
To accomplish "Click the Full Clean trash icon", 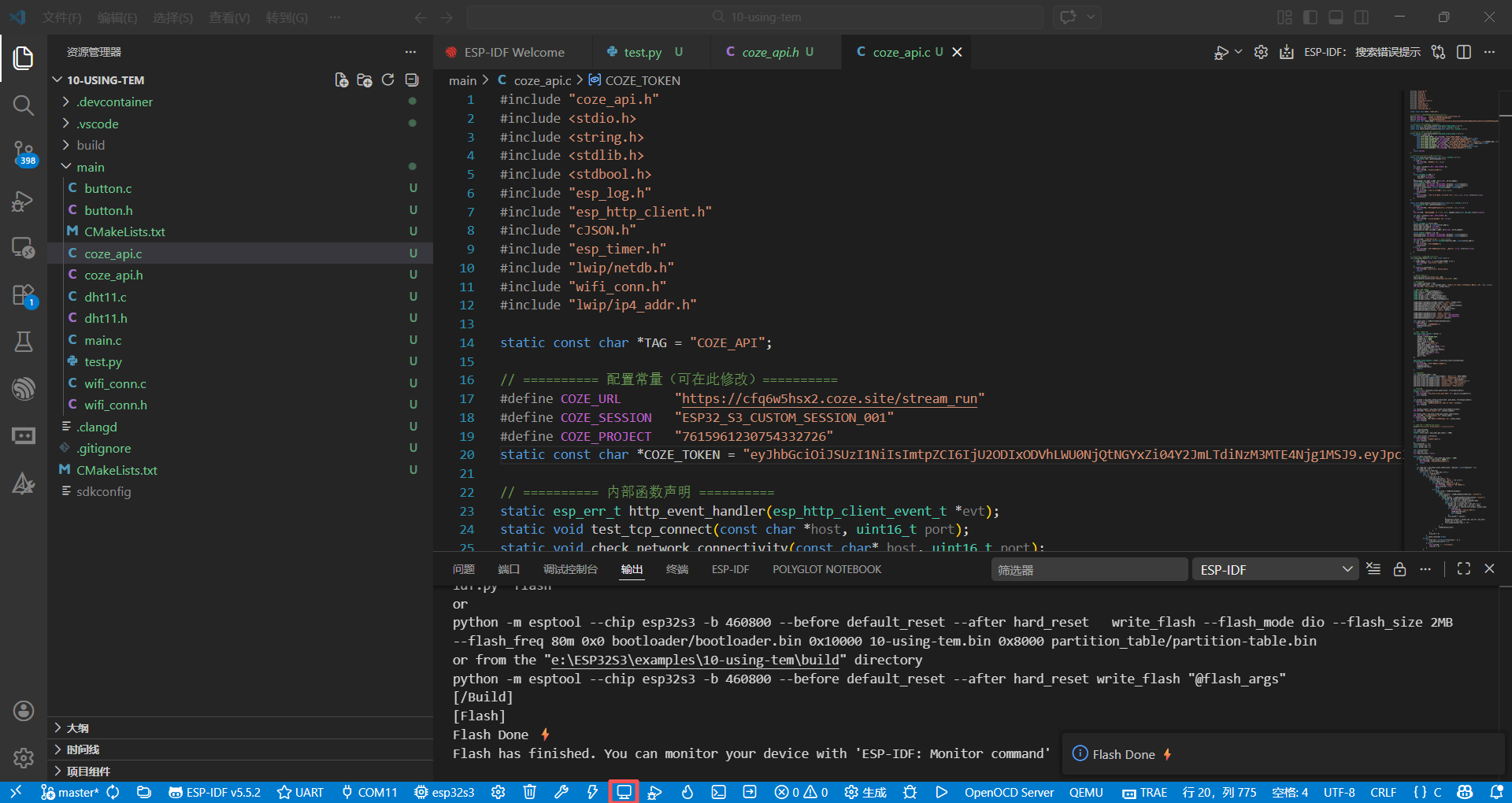I will [530, 792].
